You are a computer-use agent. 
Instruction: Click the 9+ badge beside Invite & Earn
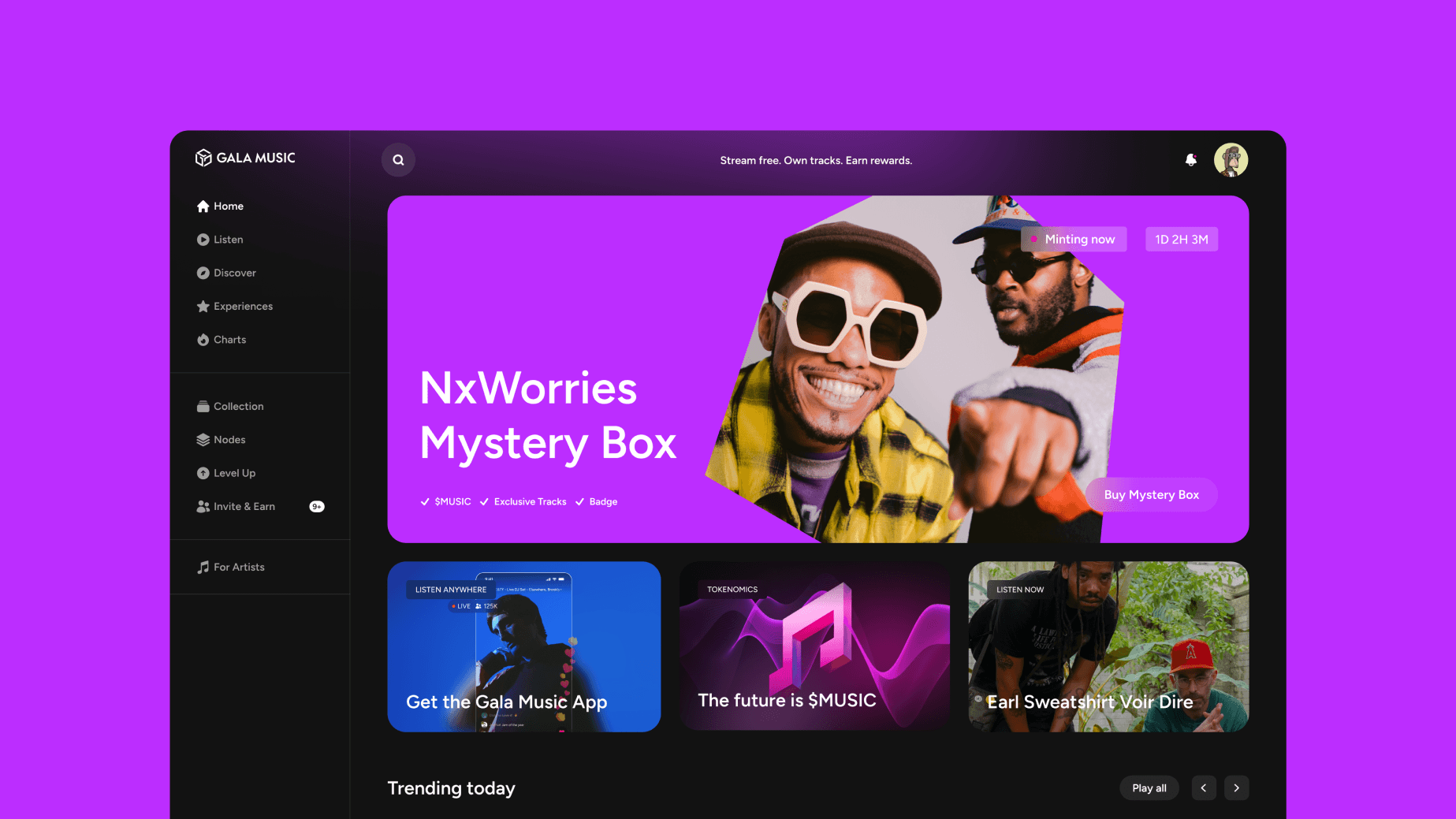point(317,507)
